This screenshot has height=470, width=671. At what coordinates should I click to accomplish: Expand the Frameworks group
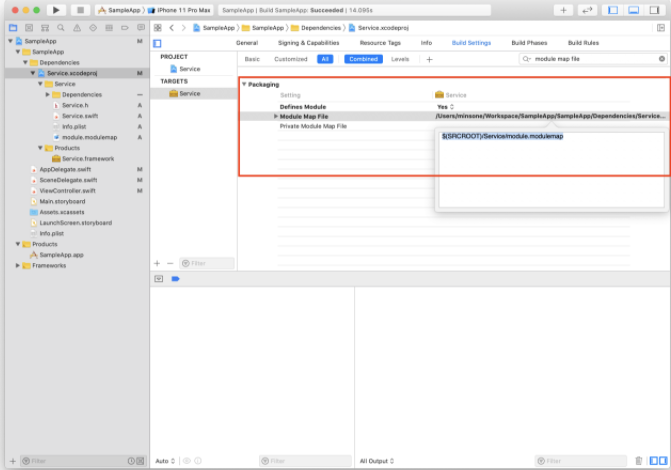pyautogui.click(x=18, y=265)
